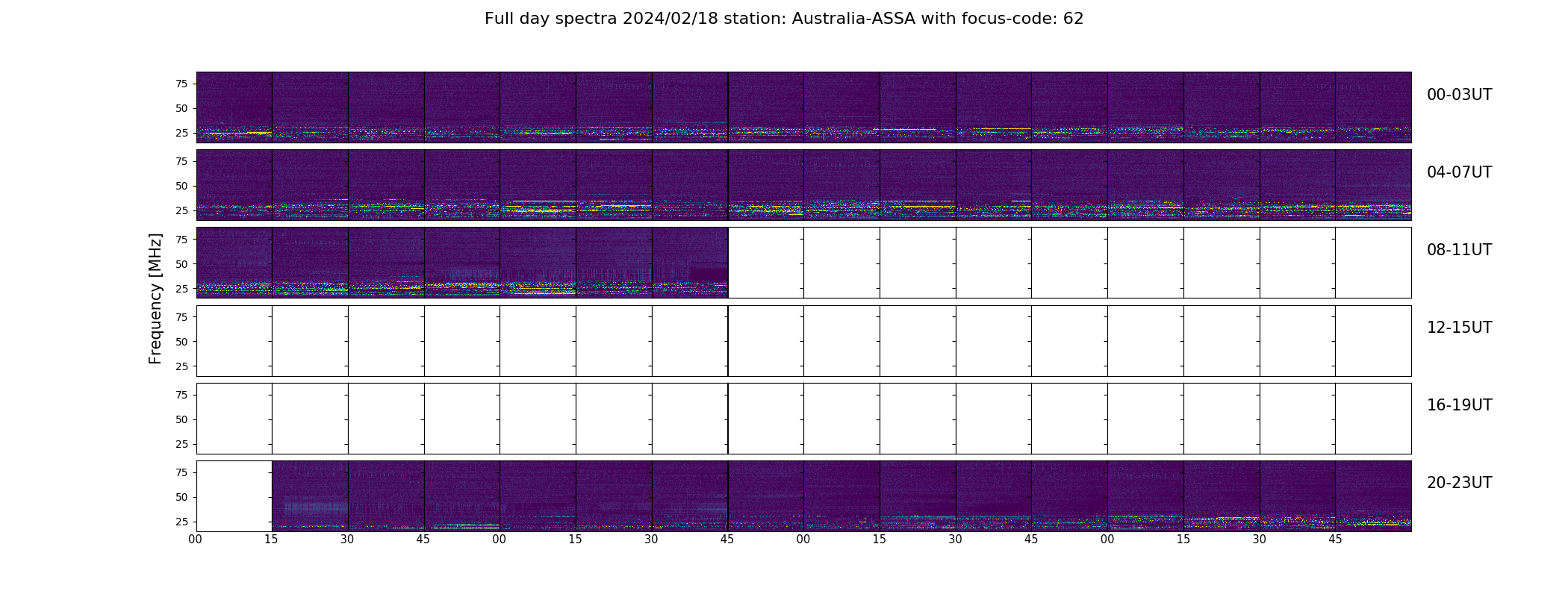Viewport: 1568px width, 597px height.
Task: Click the 75 tick label of 16-19UT row
Action: click(x=181, y=394)
